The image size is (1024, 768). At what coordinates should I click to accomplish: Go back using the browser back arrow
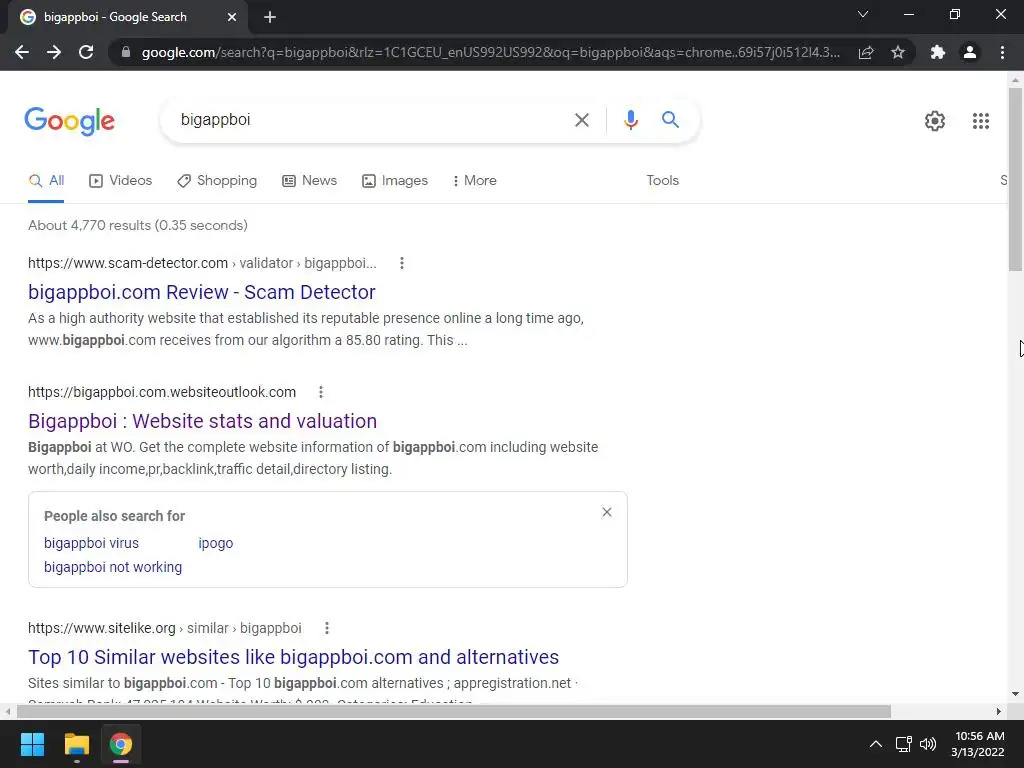22,52
